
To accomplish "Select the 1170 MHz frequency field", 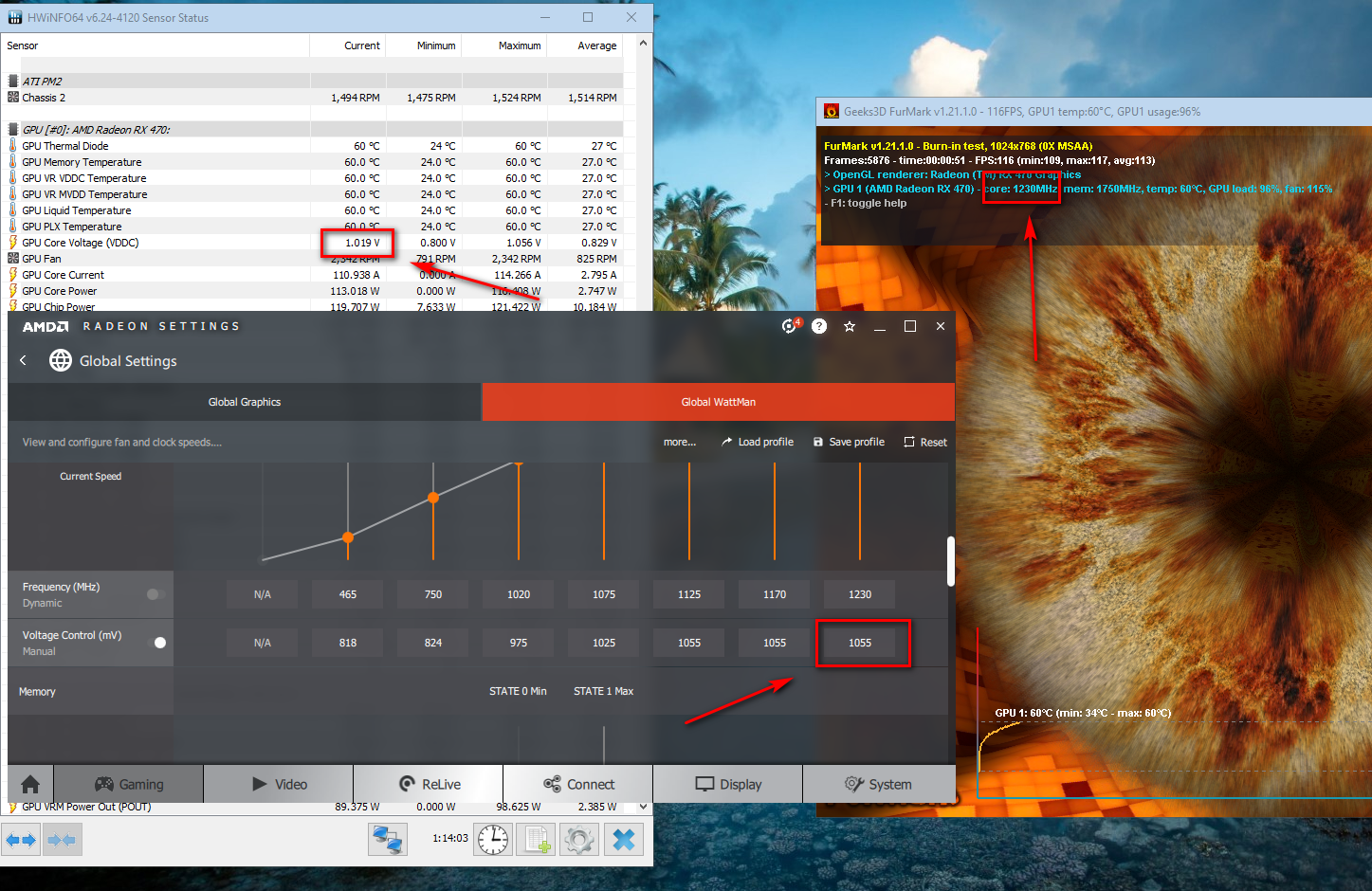I will click(775, 594).
